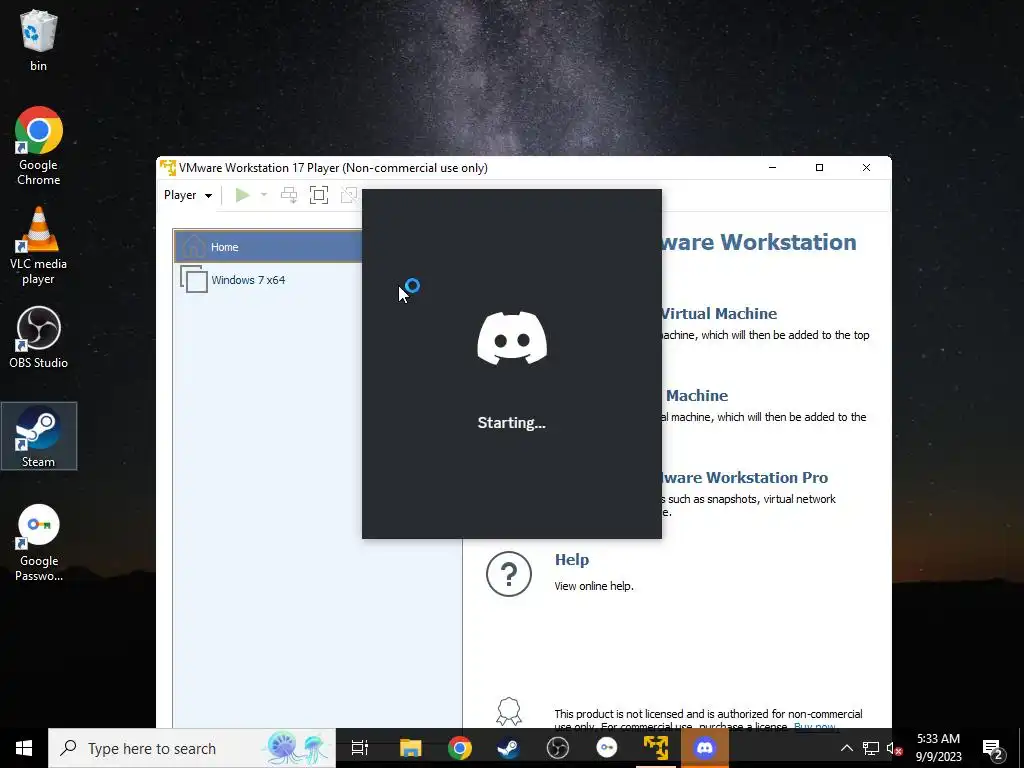
Task: Open the notification center icon
Action: [x=993, y=748]
